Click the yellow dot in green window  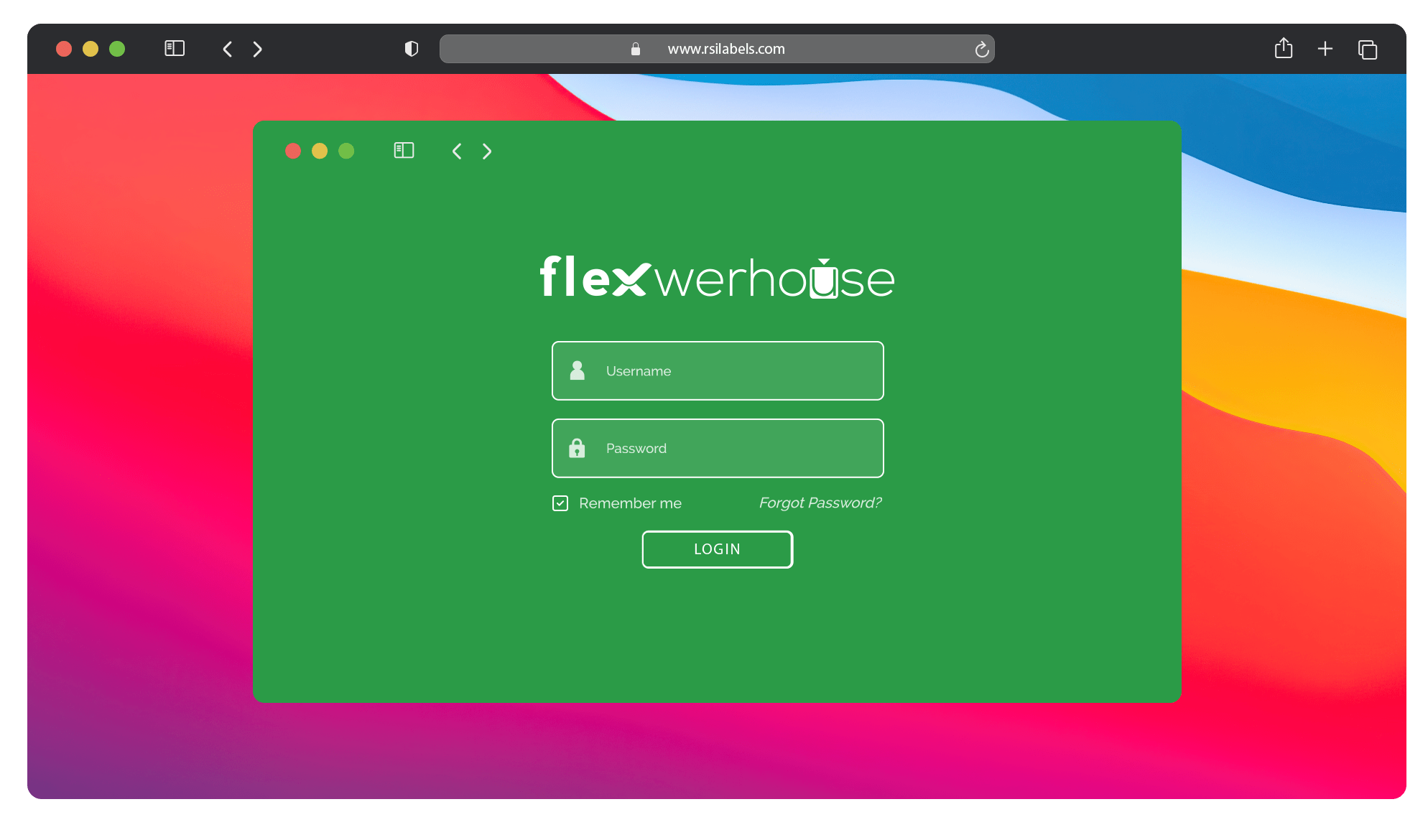point(320,151)
